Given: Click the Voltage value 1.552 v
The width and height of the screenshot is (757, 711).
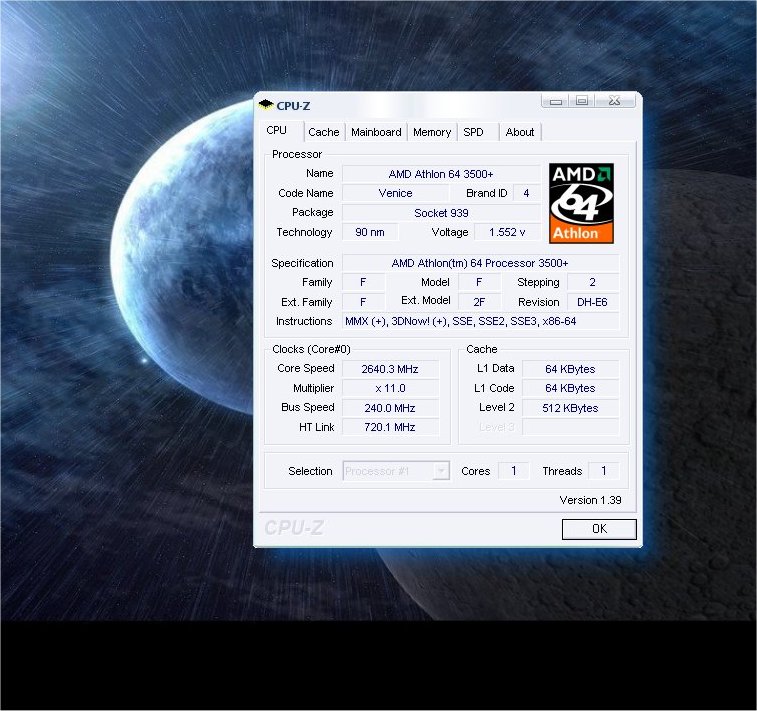Looking at the screenshot, I should pyautogui.click(x=507, y=232).
